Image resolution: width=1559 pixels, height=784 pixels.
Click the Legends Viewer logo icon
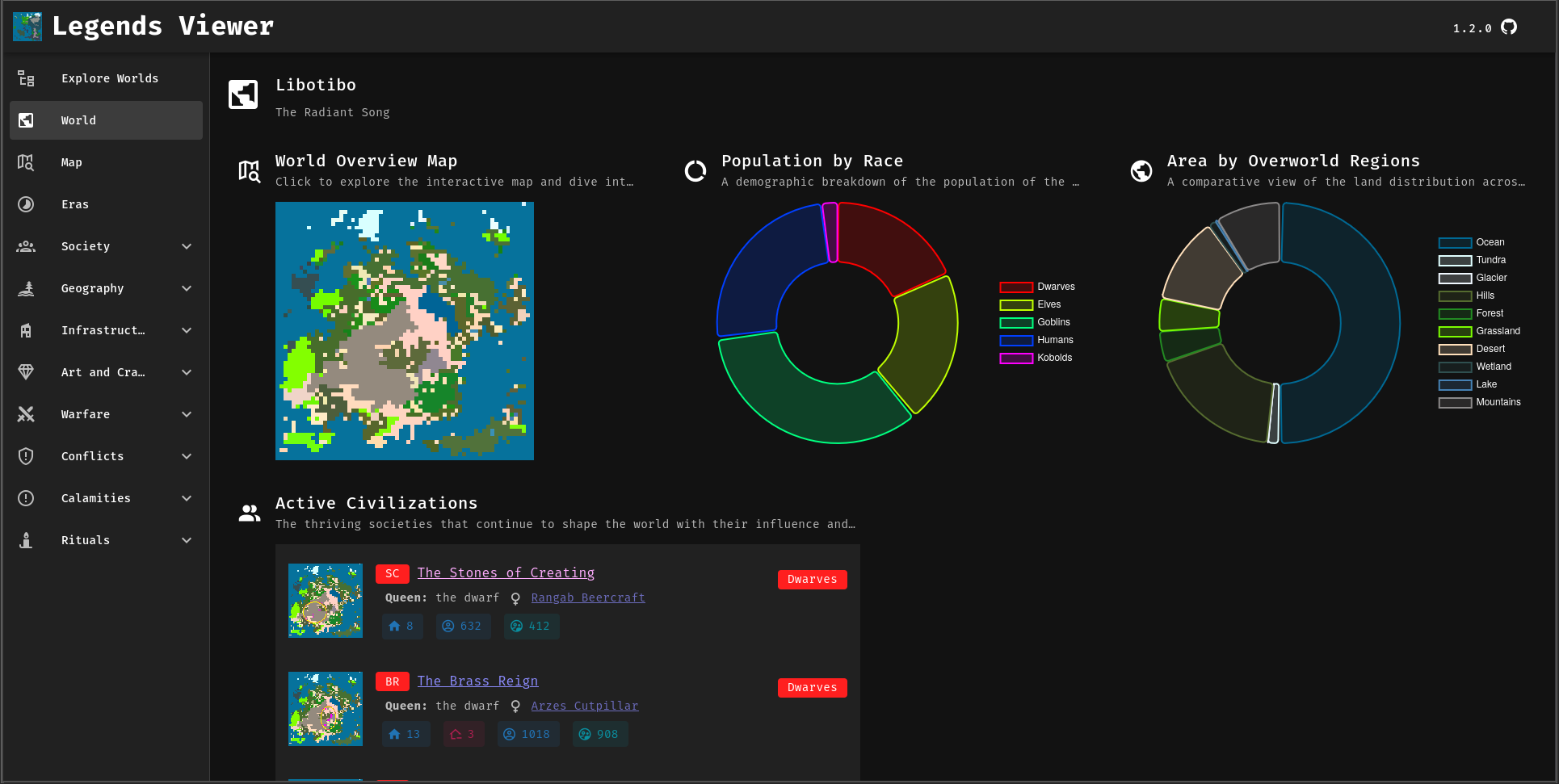27,27
